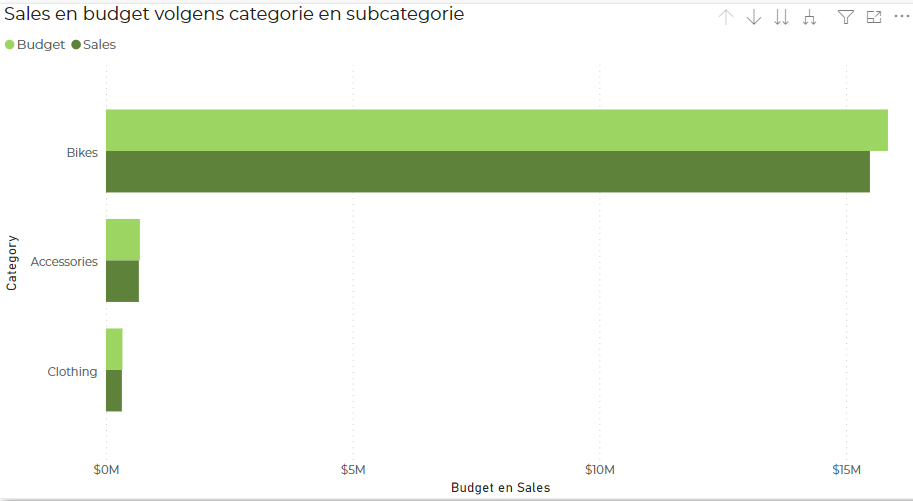Open more options ellipsis menu
This screenshot has width=913, height=501.
(x=901, y=17)
